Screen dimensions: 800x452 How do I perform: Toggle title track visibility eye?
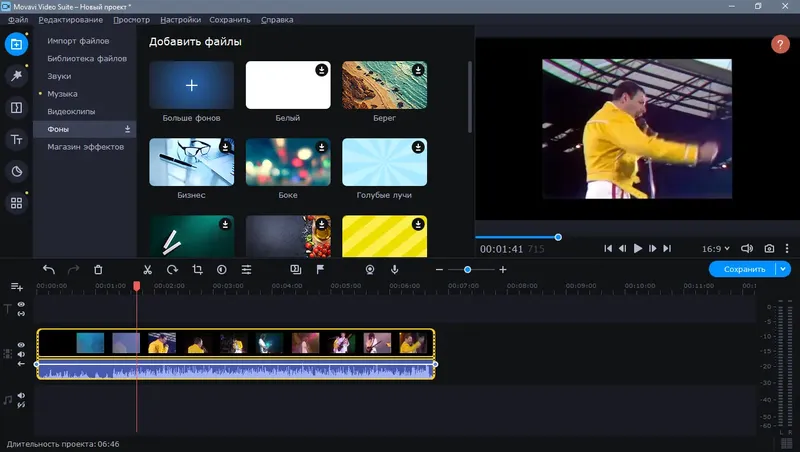tap(21, 304)
